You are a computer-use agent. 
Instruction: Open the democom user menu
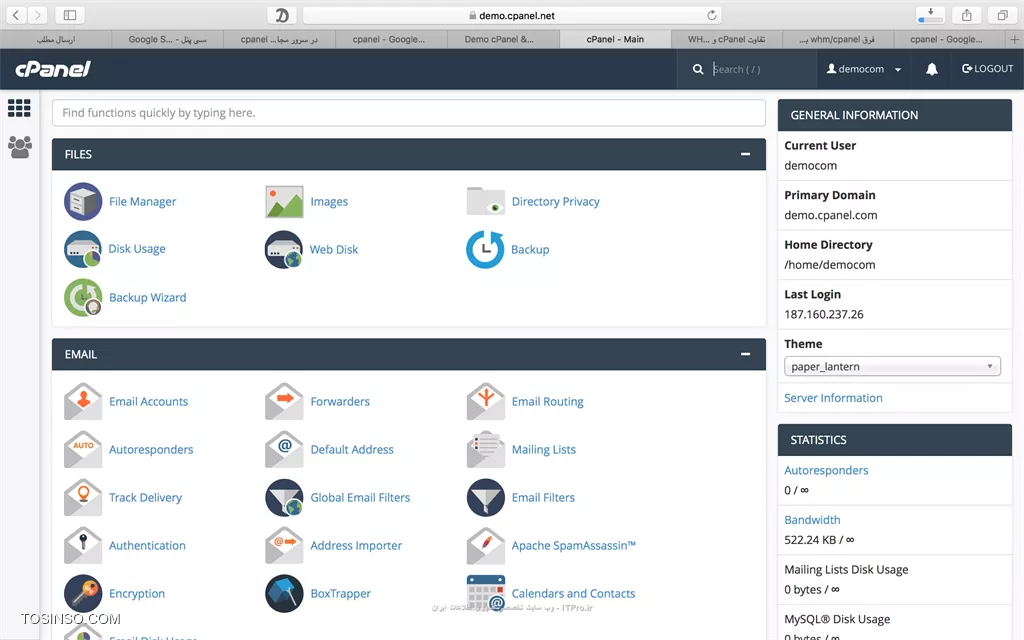[864, 69]
